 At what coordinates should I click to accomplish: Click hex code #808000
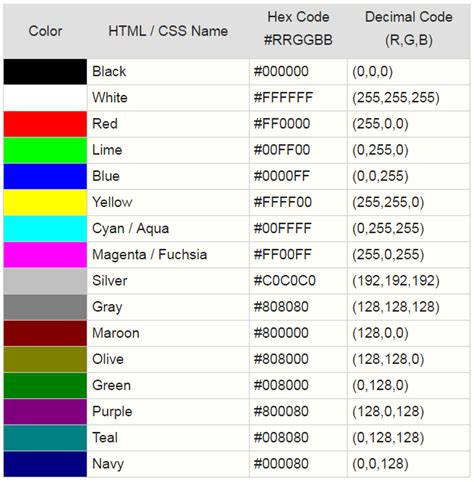281,359
